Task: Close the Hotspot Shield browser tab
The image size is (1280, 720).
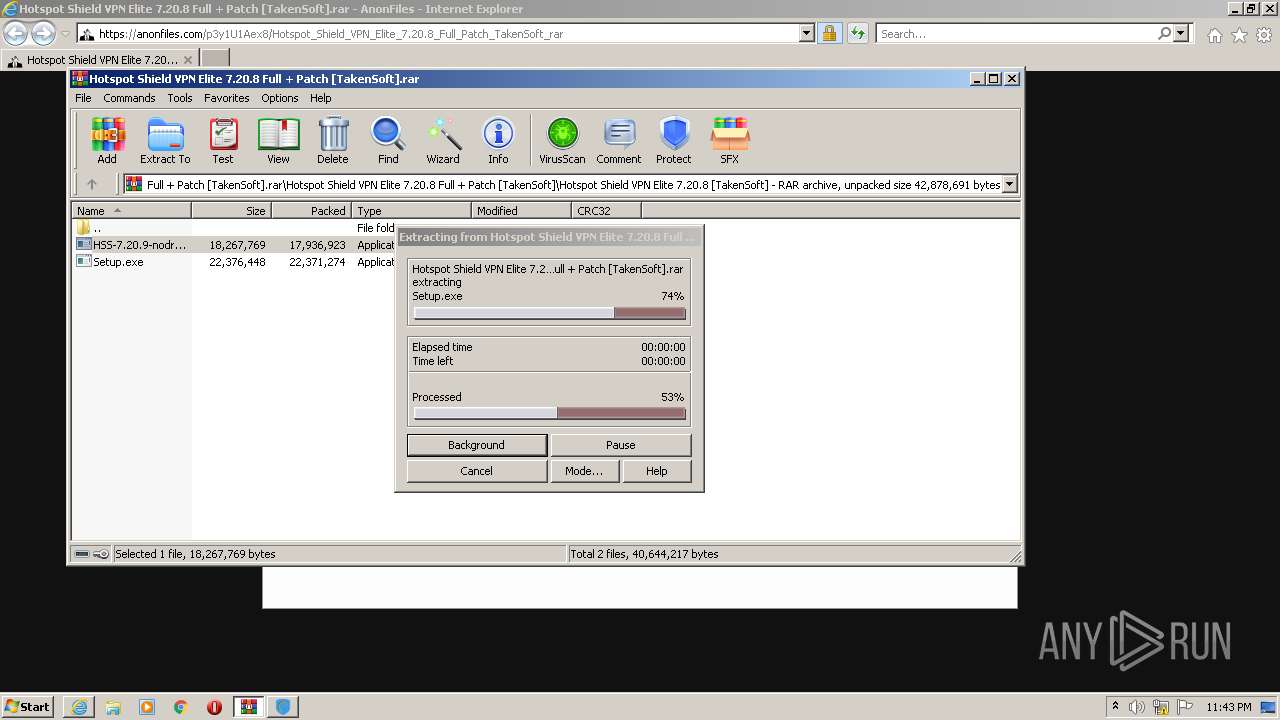Action: point(187,60)
